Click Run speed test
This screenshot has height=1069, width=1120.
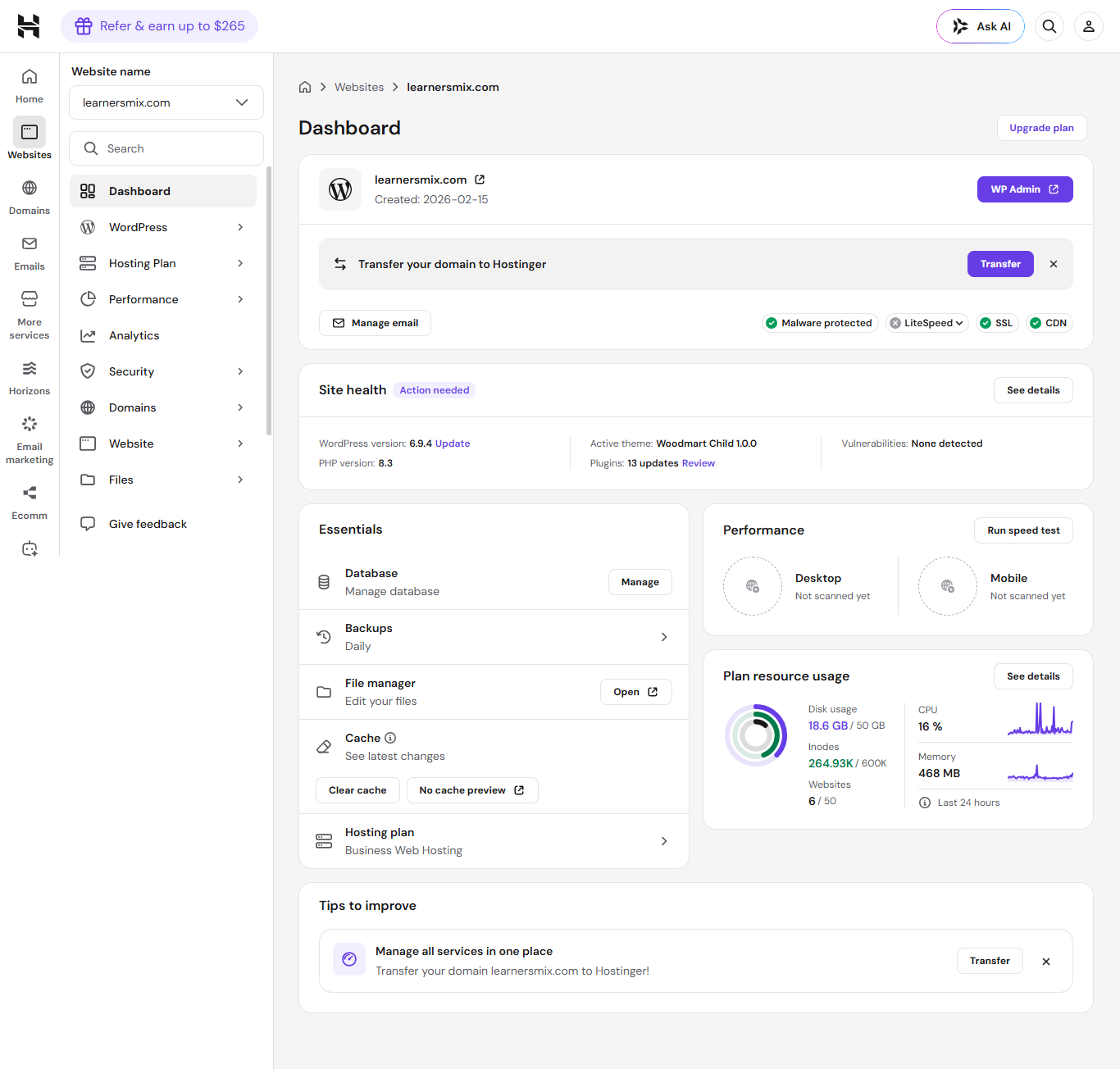pyautogui.click(x=1023, y=530)
